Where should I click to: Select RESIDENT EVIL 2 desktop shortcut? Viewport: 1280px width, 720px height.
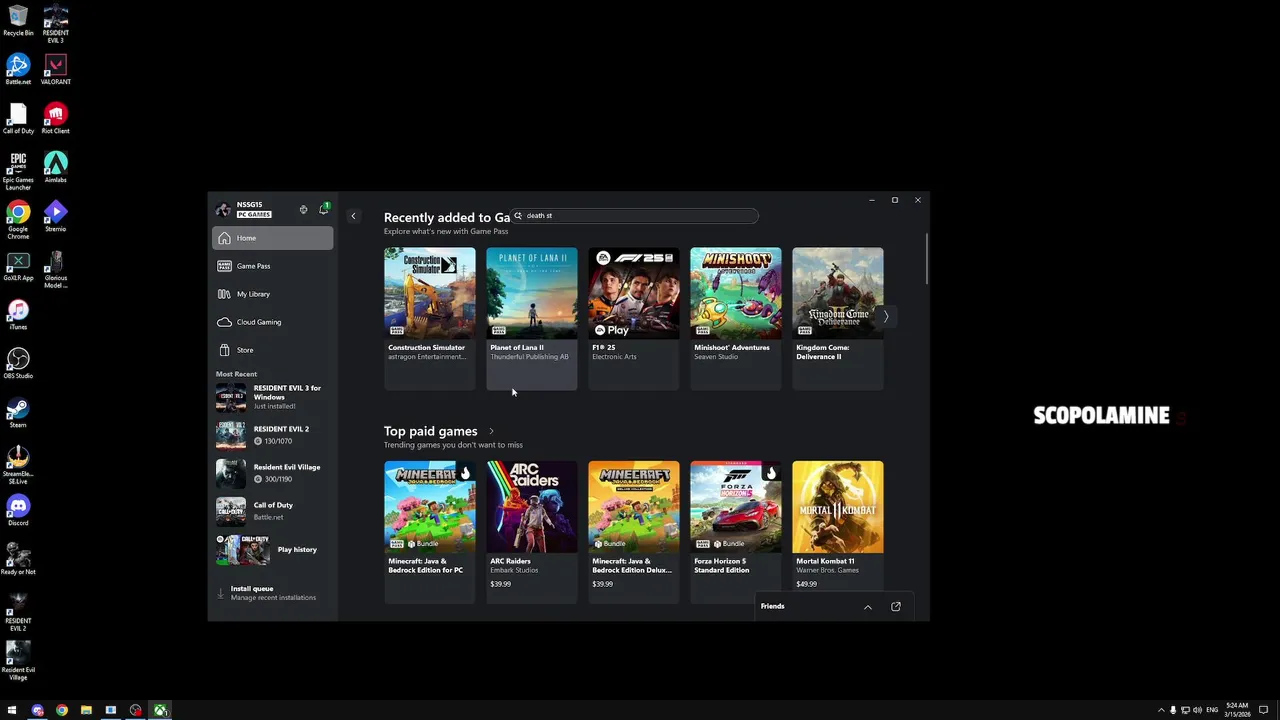[x=18, y=612]
